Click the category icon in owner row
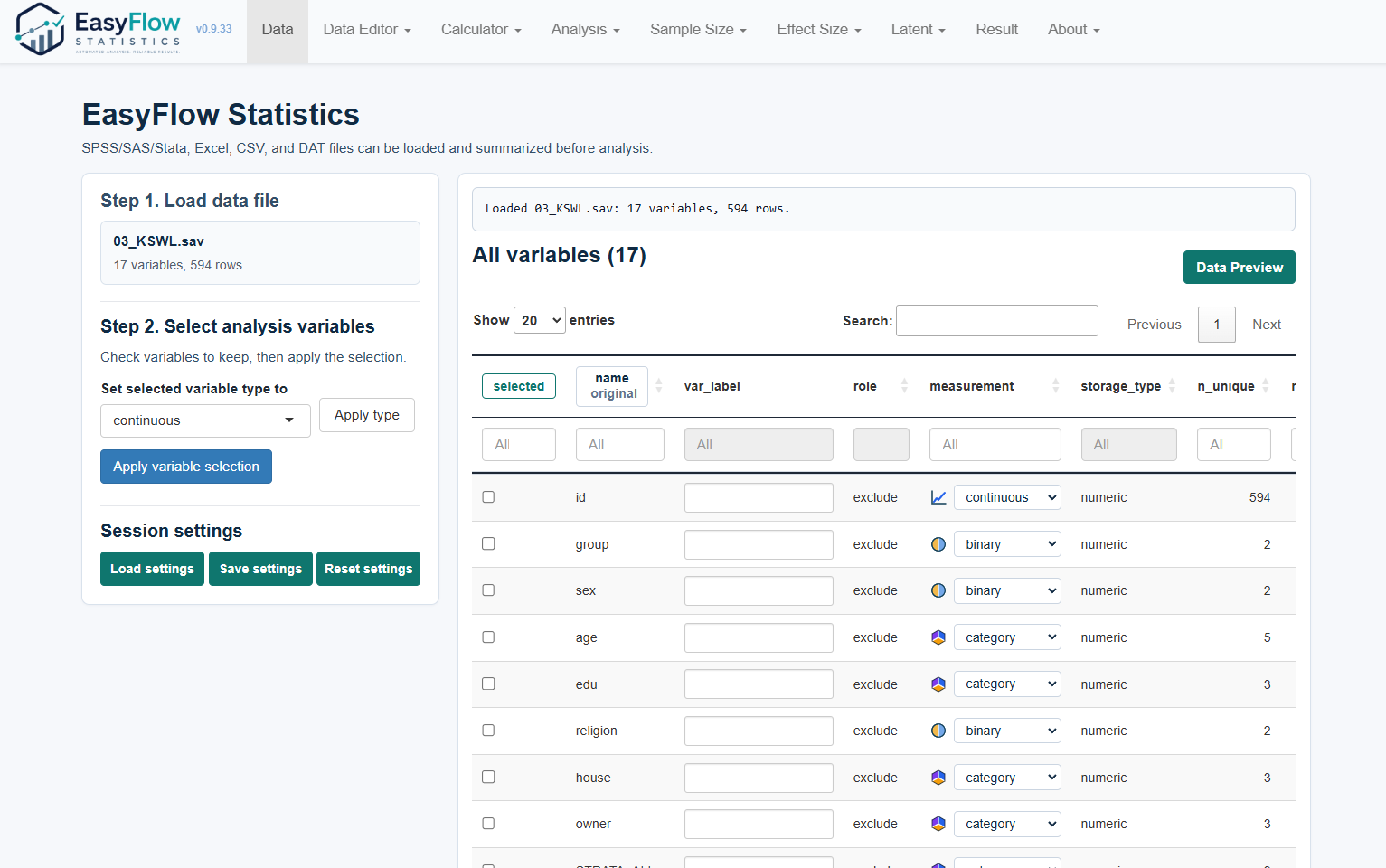The width and height of the screenshot is (1386, 868). coord(938,824)
